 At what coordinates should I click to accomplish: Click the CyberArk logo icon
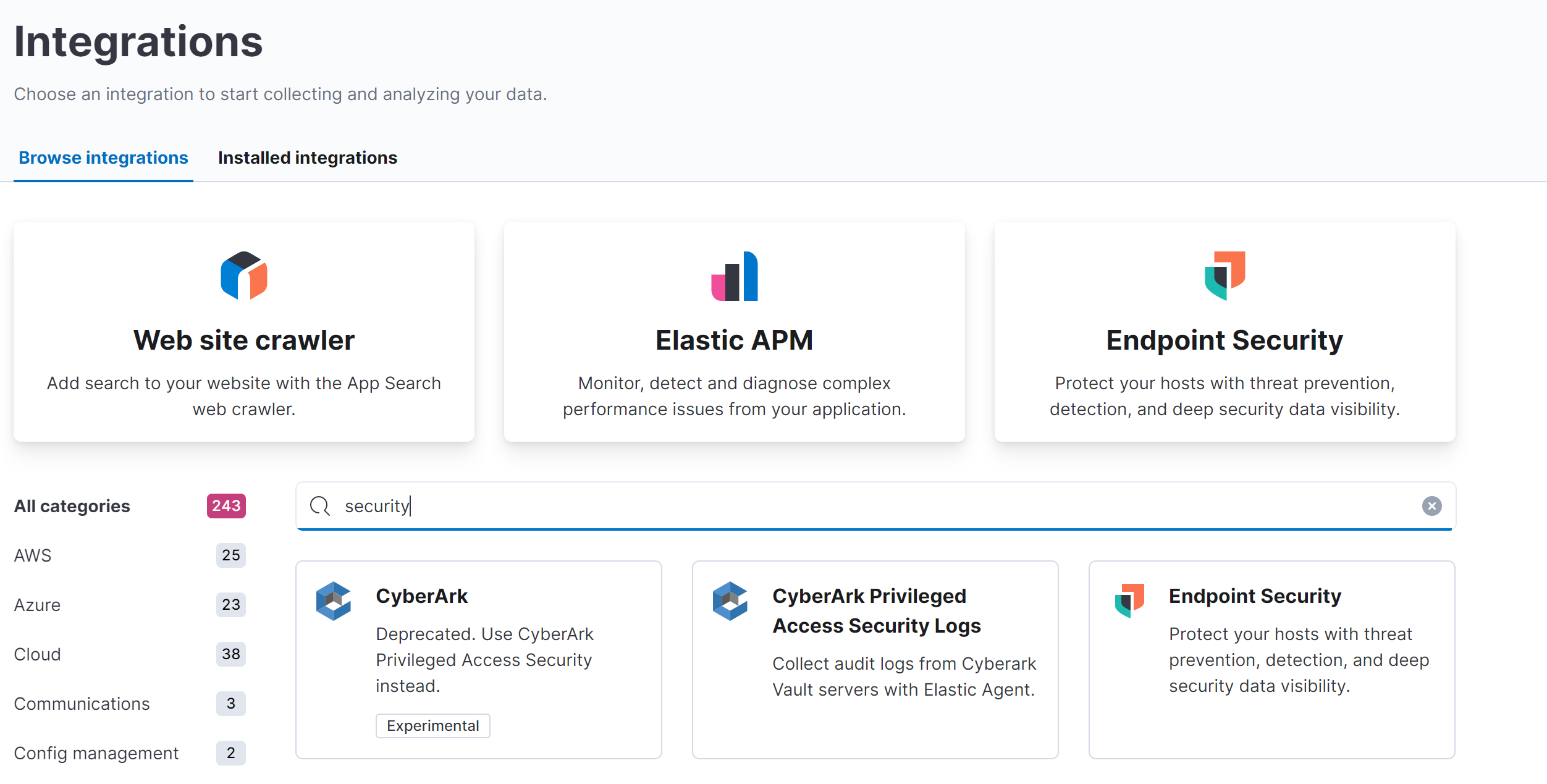(x=334, y=601)
